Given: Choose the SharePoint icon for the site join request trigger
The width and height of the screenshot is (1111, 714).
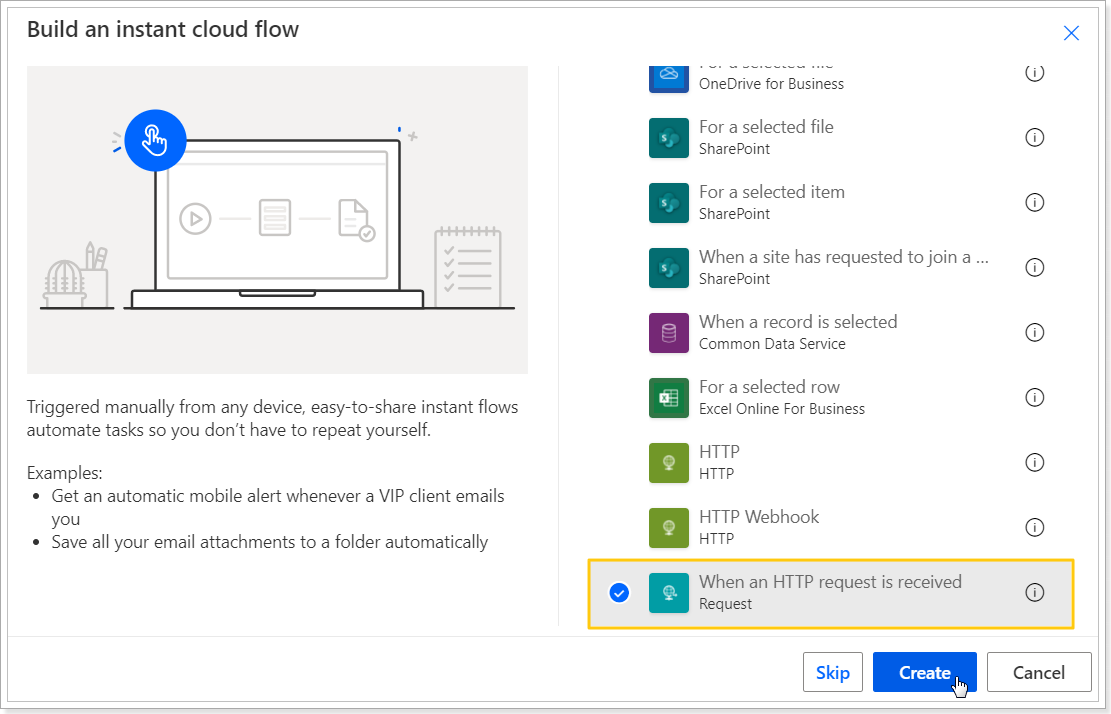Looking at the screenshot, I should [669, 268].
